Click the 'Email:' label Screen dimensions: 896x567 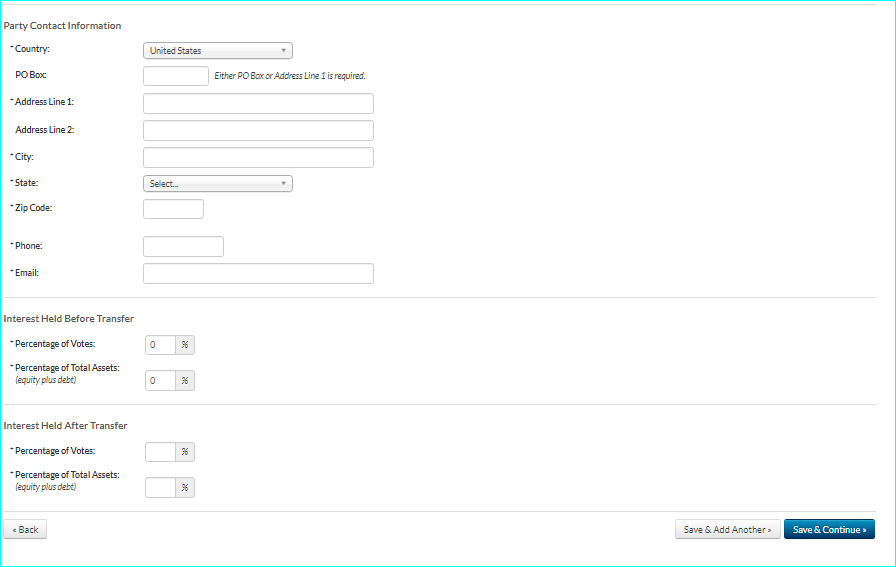click(27, 273)
